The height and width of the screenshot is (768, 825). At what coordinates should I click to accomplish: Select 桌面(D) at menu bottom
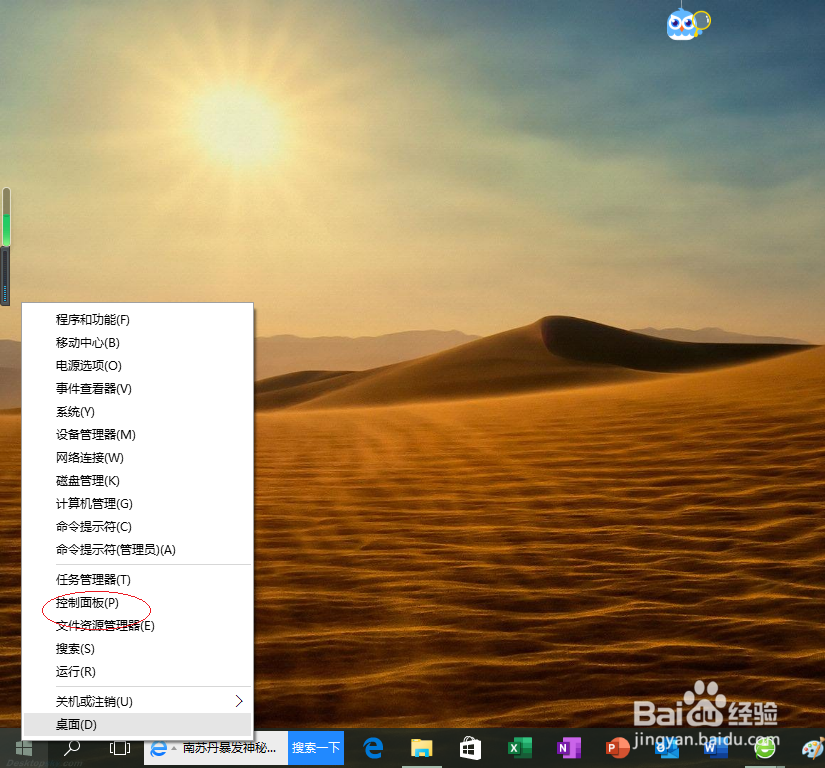pos(137,725)
